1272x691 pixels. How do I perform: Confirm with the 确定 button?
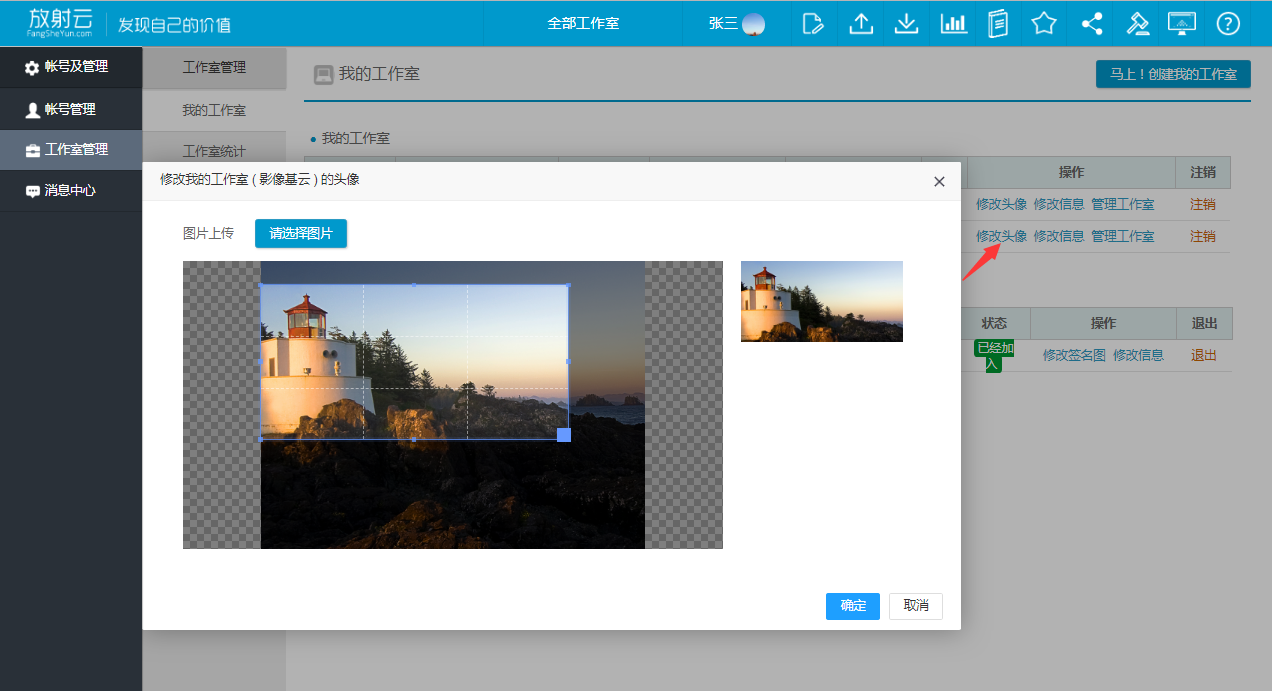tap(853, 606)
